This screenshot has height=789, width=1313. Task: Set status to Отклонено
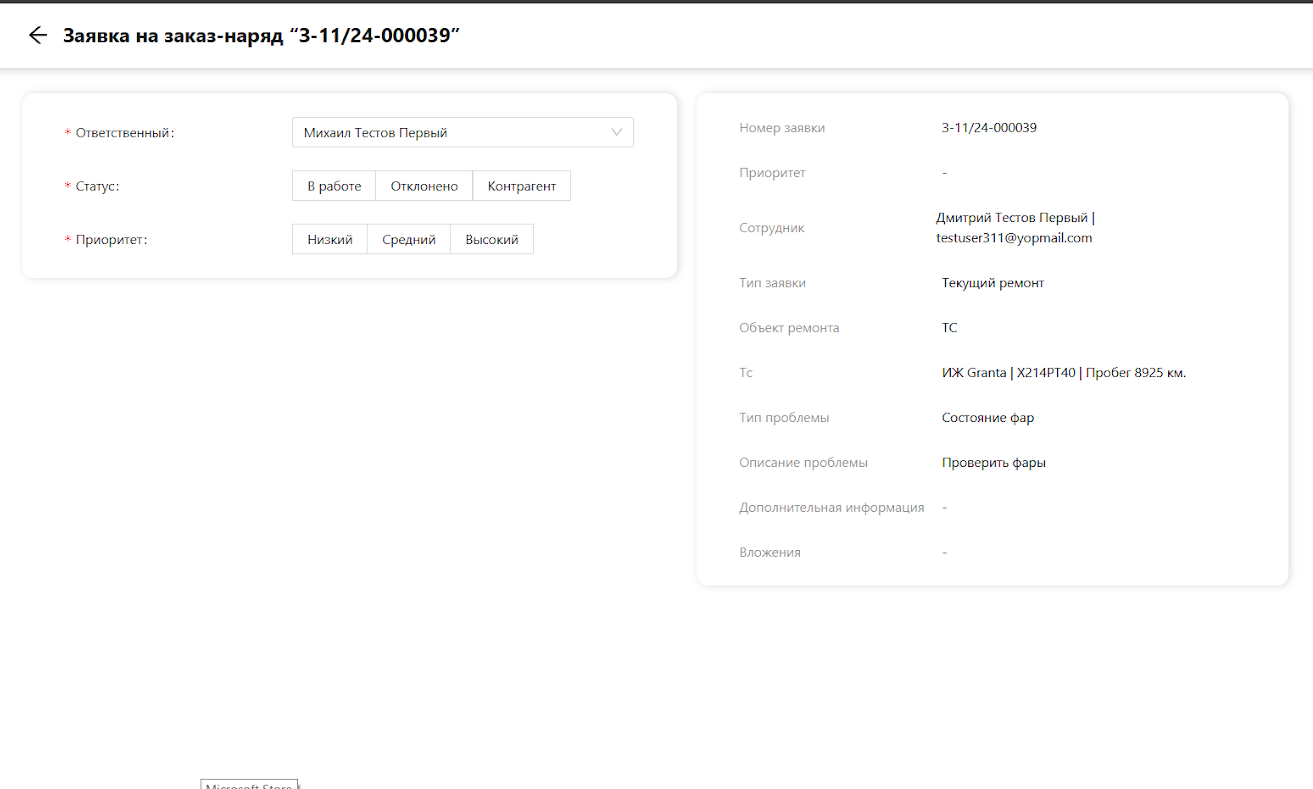click(424, 186)
